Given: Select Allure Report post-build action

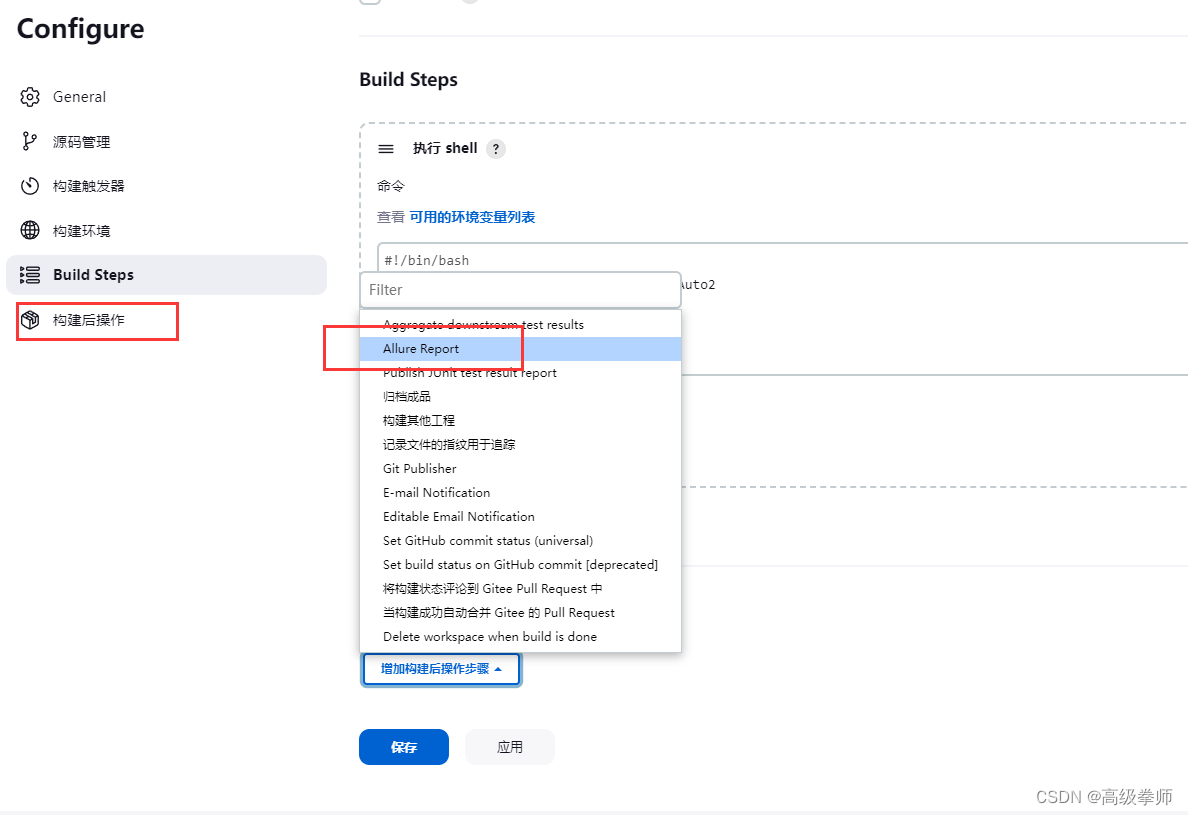Looking at the screenshot, I should [521, 348].
